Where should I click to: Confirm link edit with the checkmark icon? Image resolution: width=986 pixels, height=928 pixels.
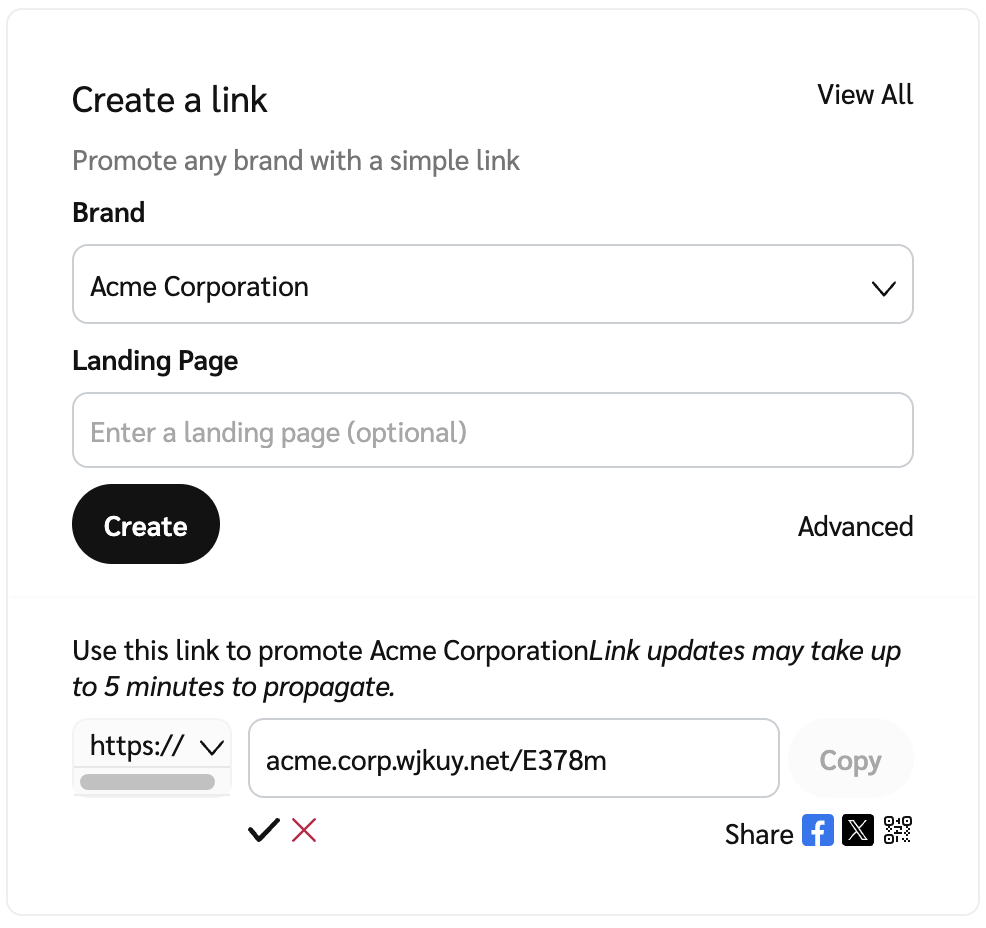[264, 830]
